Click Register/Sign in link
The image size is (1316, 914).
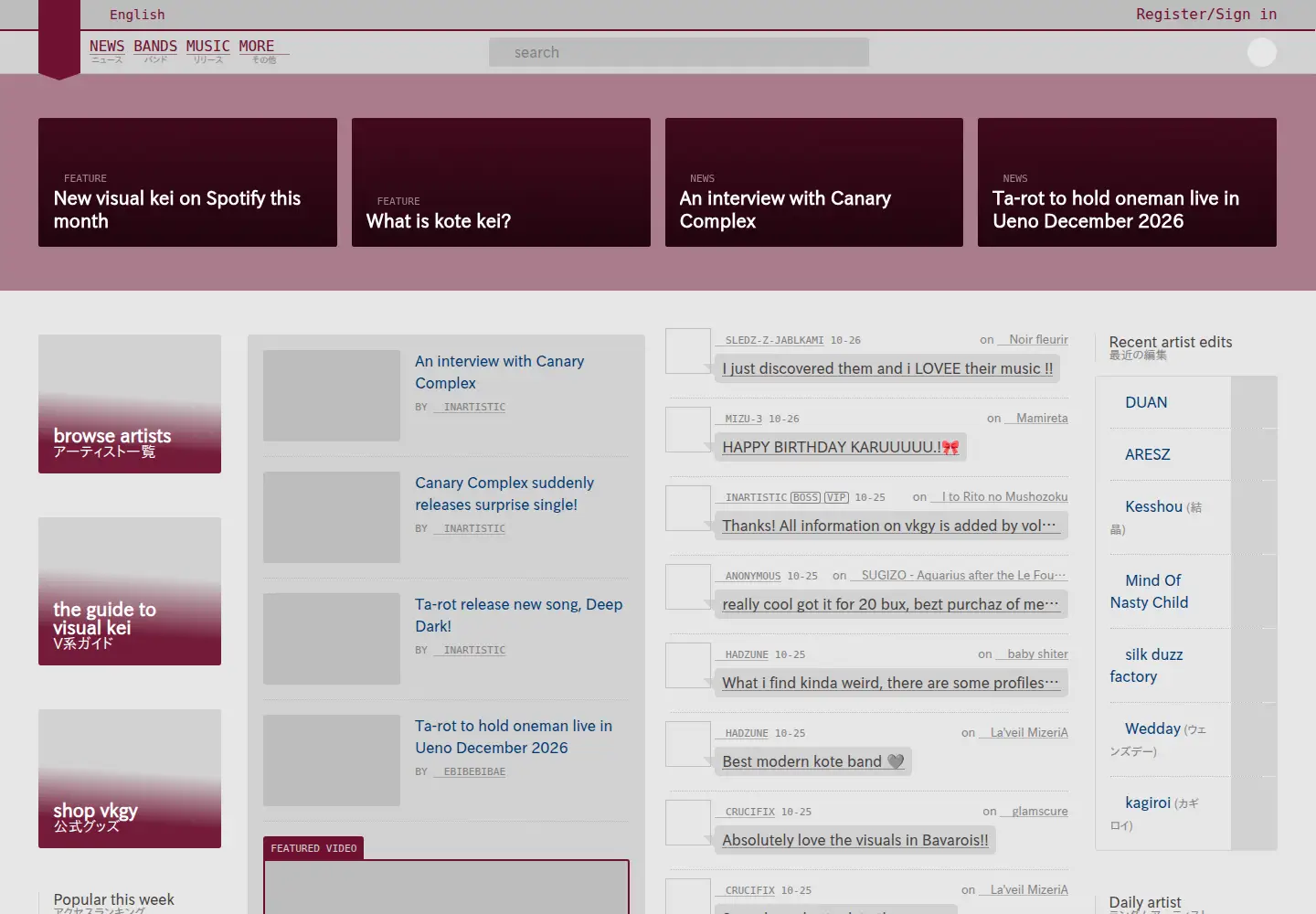(x=1206, y=14)
